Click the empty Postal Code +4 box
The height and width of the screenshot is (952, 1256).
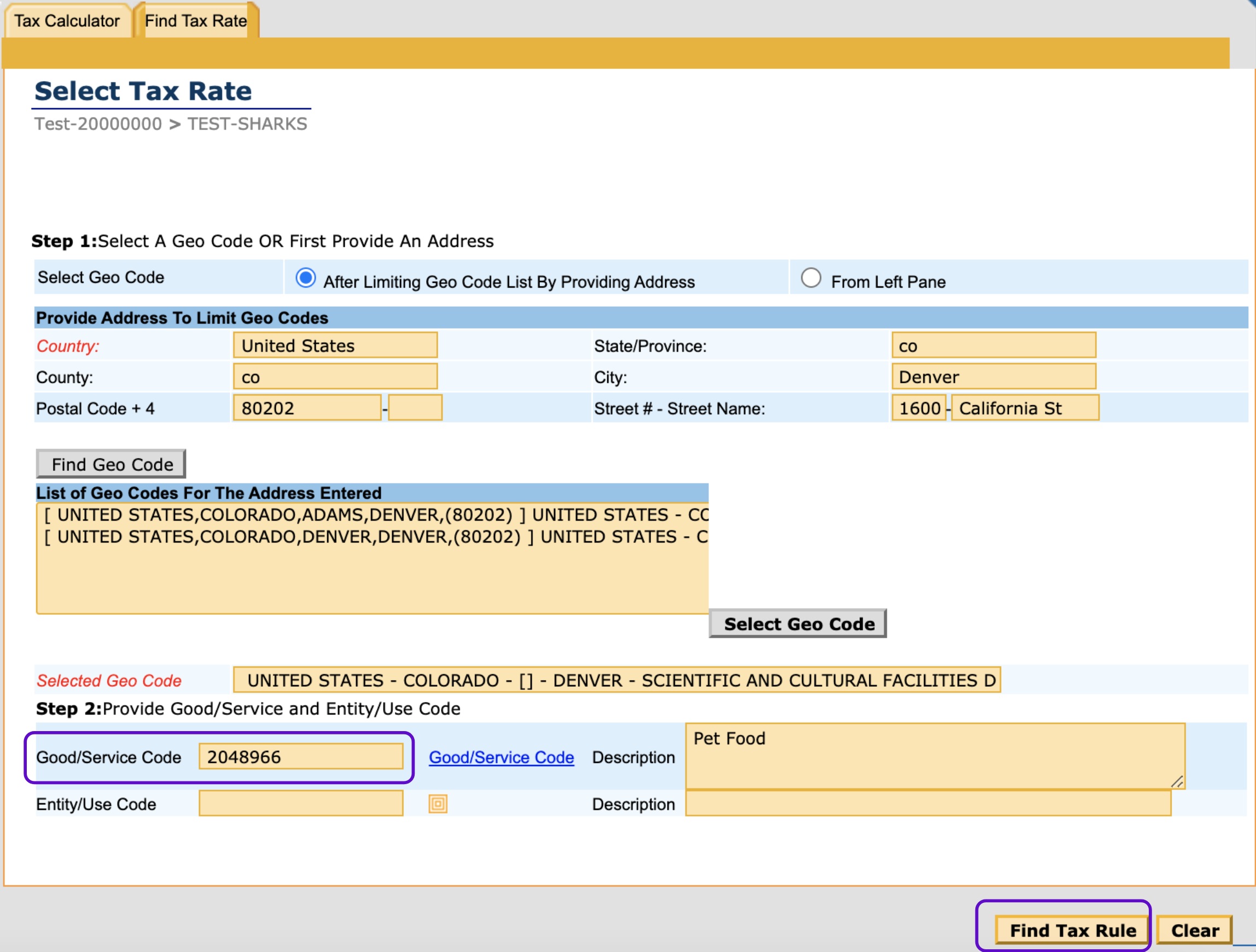click(x=415, y=407)
